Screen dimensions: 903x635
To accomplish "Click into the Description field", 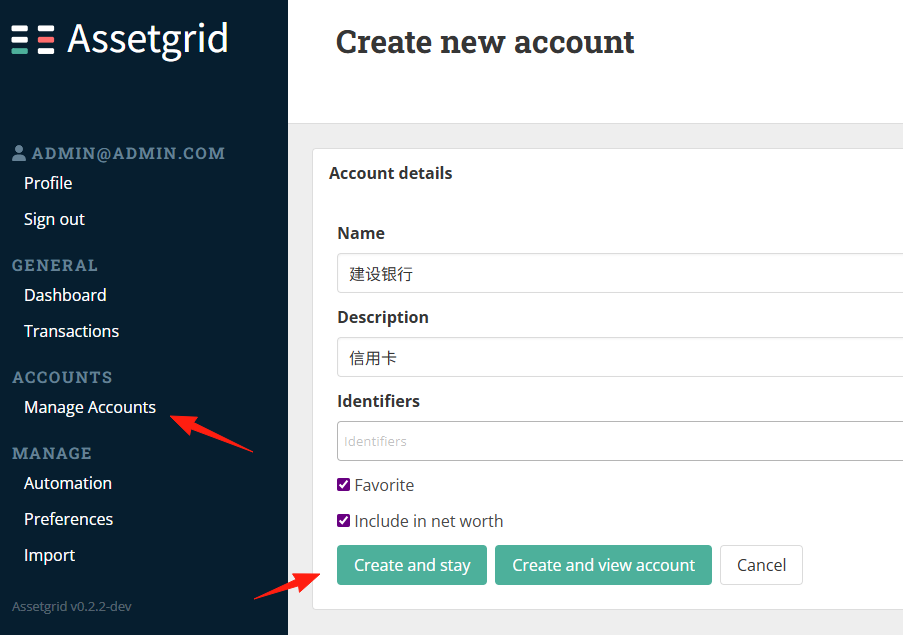I will (620, 358).
